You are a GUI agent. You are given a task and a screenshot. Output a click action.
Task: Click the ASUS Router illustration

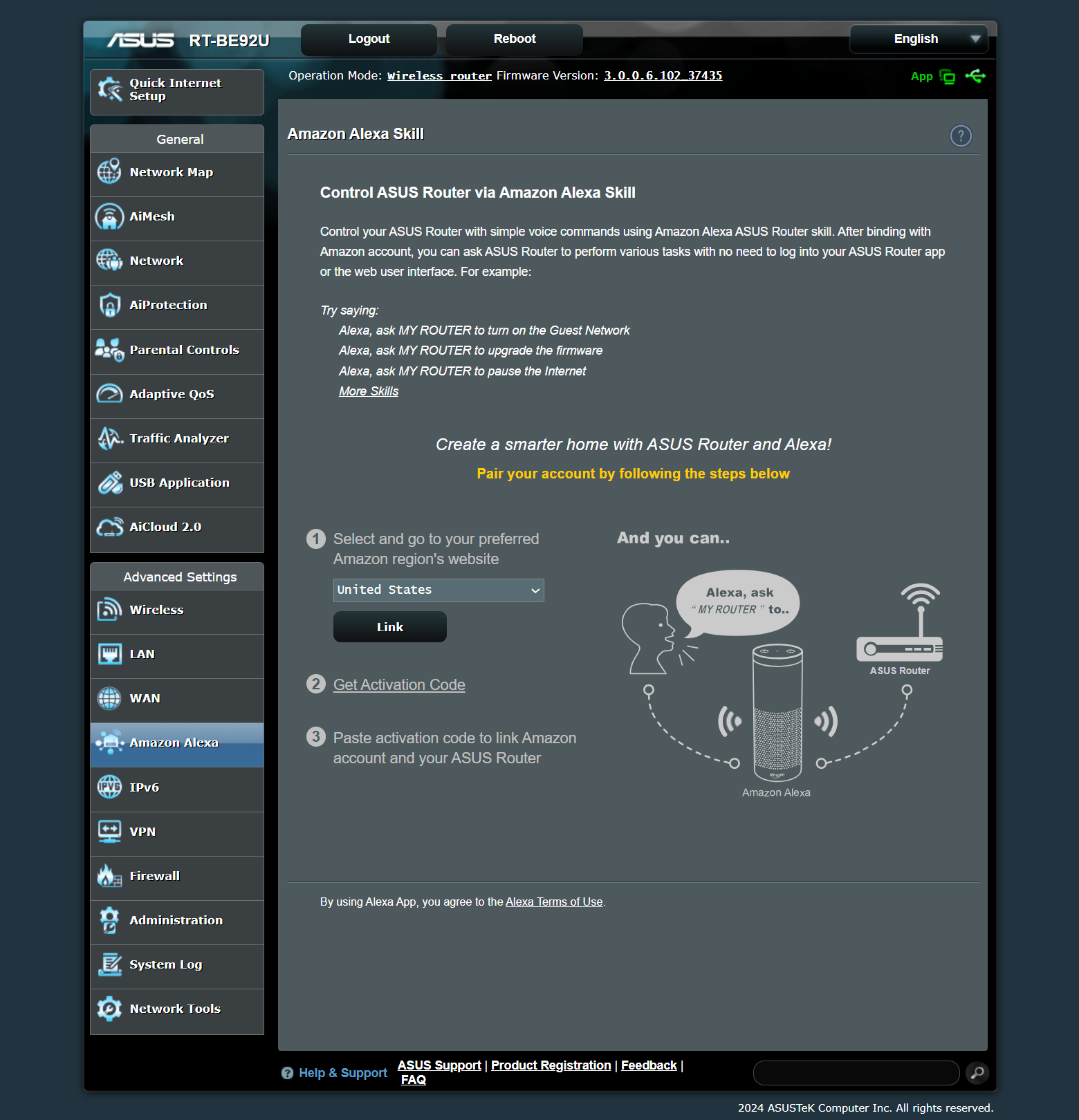tap(900, 624)
